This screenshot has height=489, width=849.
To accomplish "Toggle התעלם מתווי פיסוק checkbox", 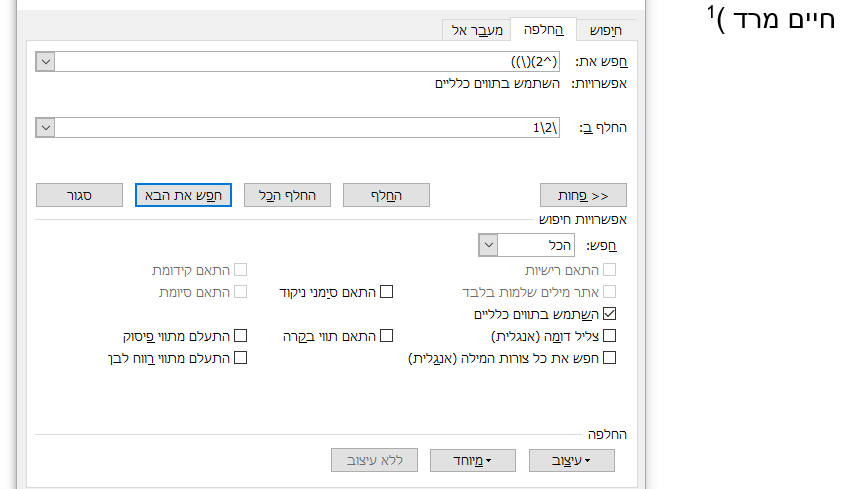I will [x=240, y=336].
